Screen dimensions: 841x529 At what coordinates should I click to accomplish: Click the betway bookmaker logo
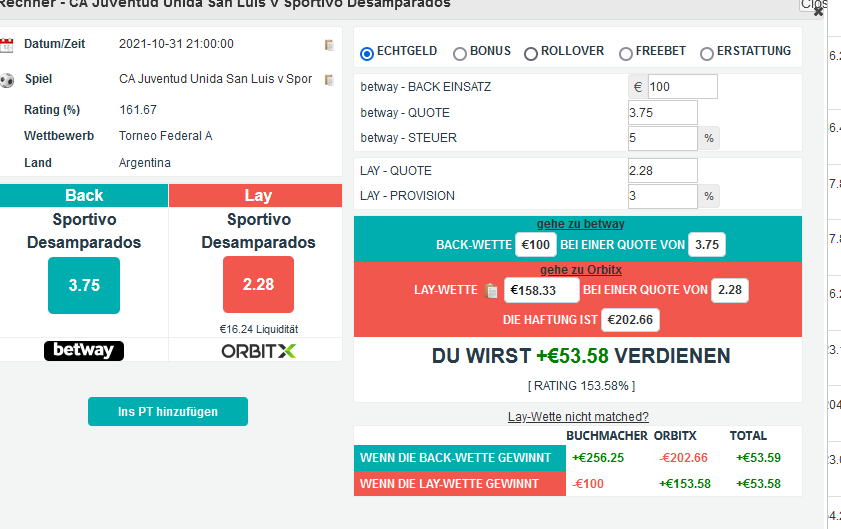click(x=84, y=351)
